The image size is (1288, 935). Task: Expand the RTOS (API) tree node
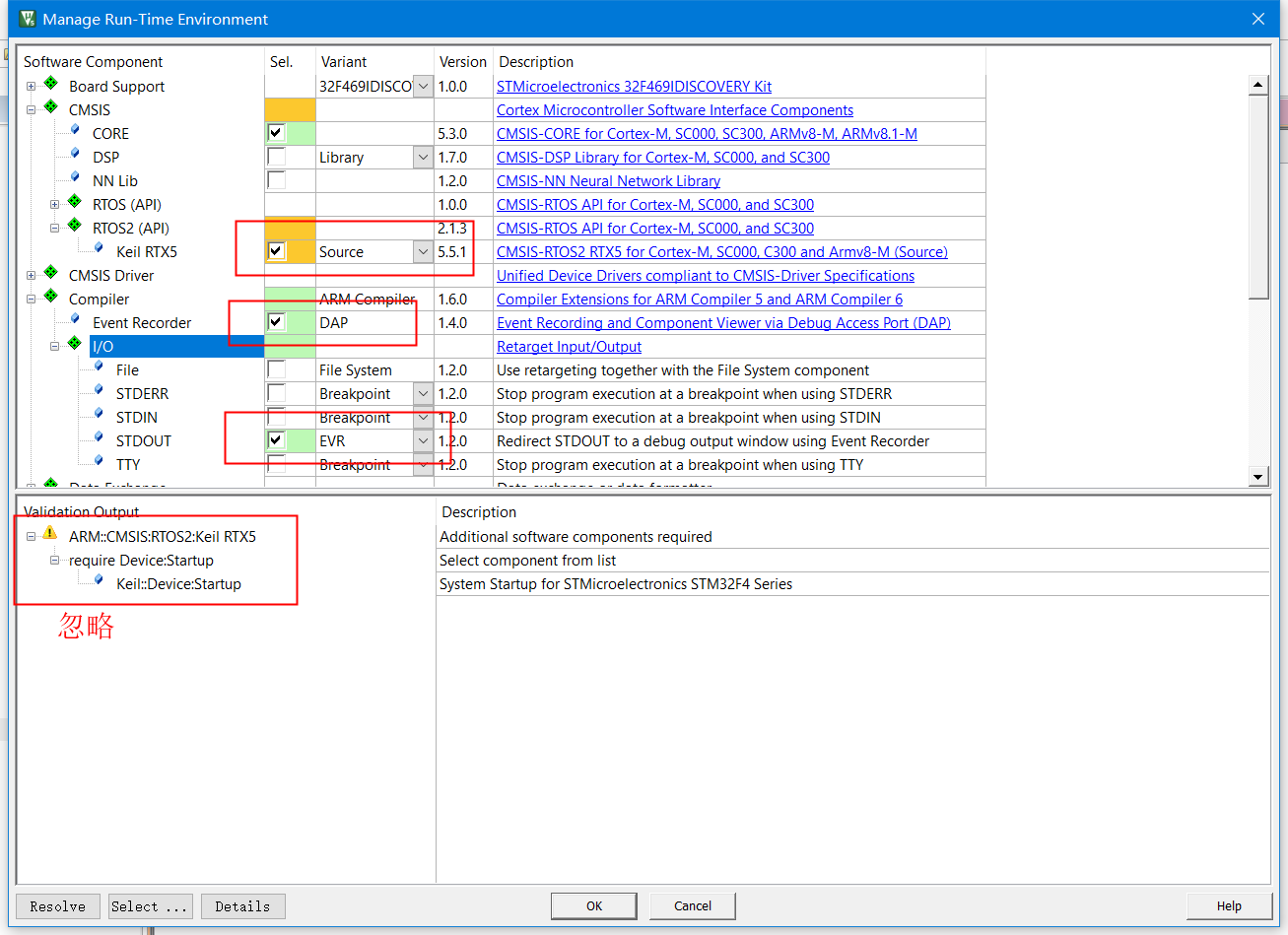point(54,205)
